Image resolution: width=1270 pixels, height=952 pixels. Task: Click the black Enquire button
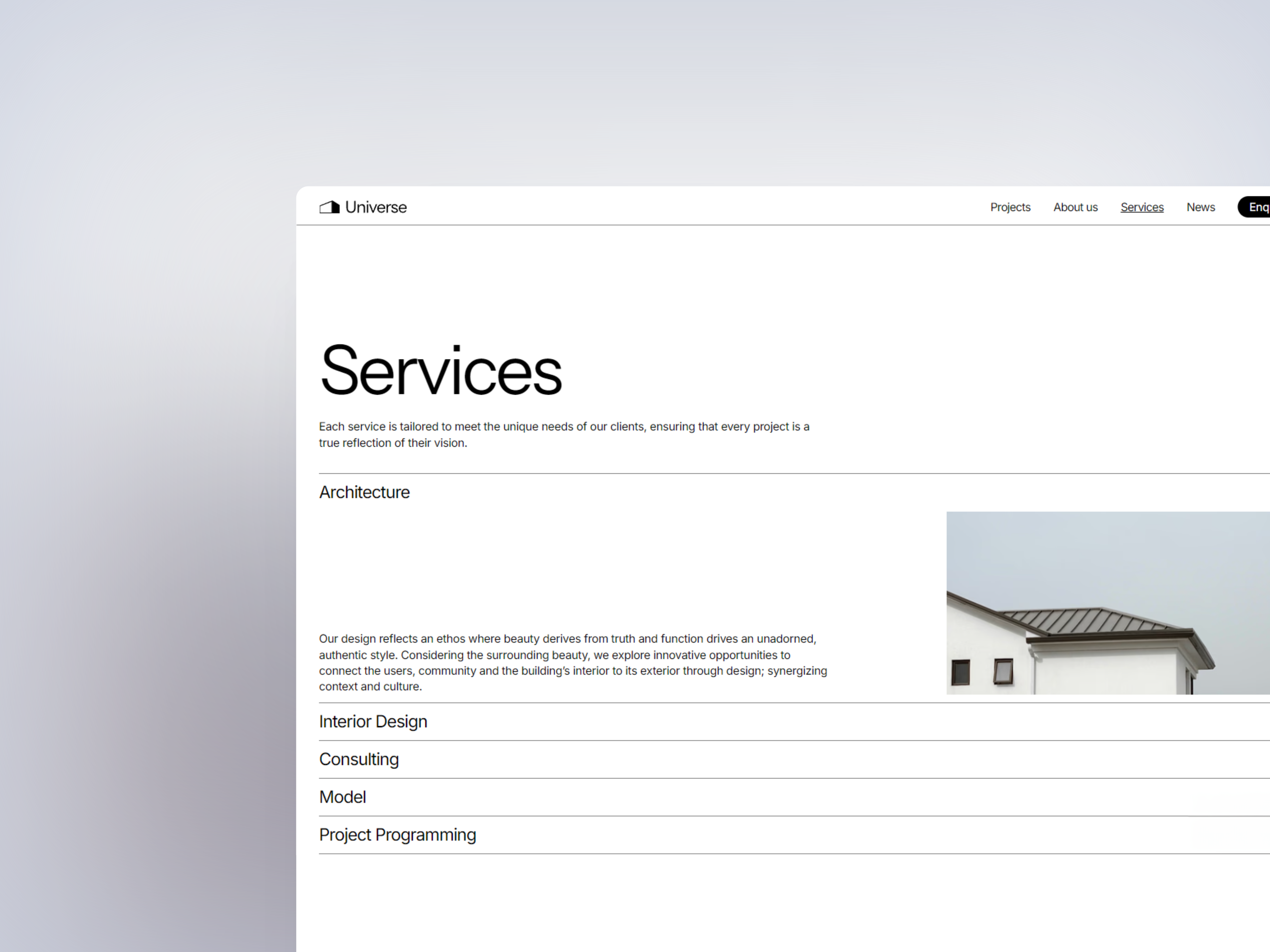pyautogui.click(x=1254, y=207)
